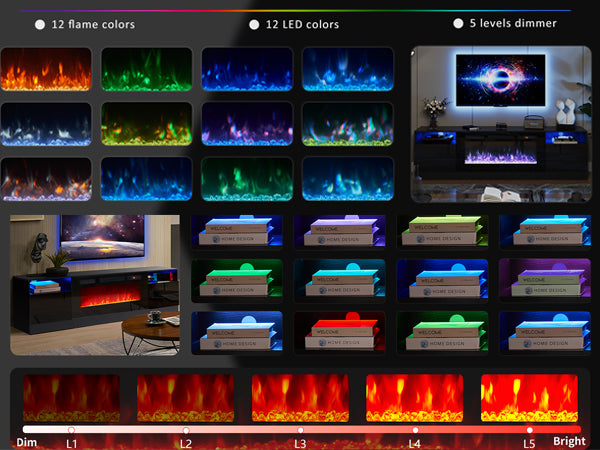Image resolution: width=600 pixels, height=450 pixels.
Task: Select the 5 levels dimmer bullet
Action: coord(459,23)
